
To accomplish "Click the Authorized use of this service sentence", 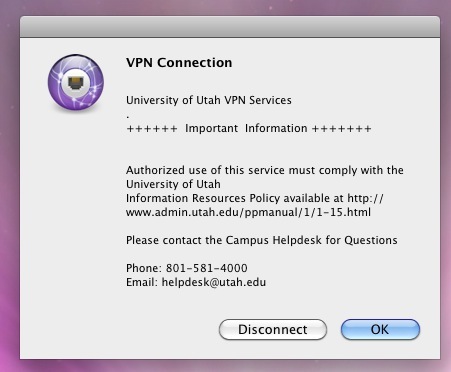I will coord(265,170).
